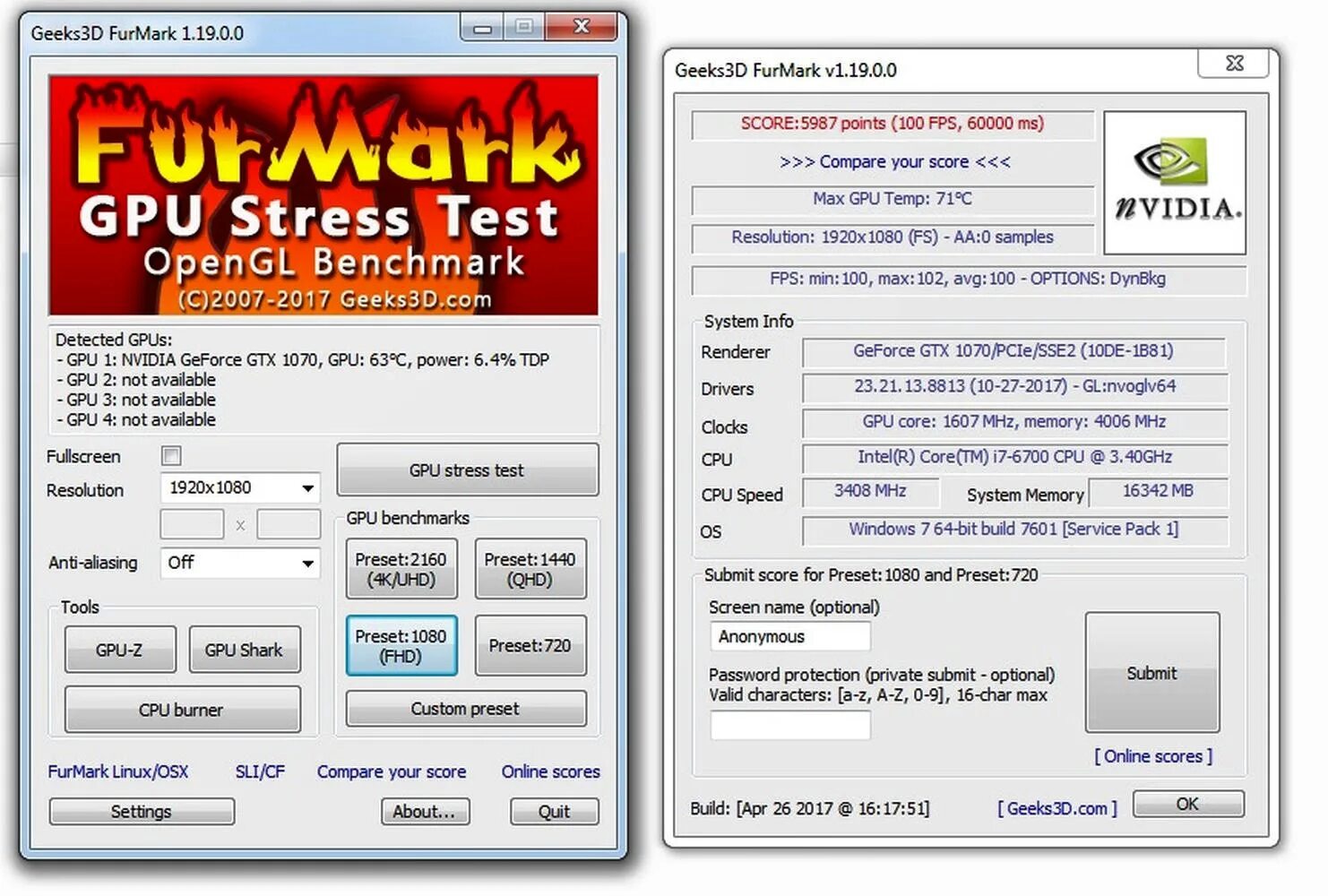The height and width of the screenshot is (896, 1328).
Task: Open Compare your score link in main window
Action: click(392, 771)
